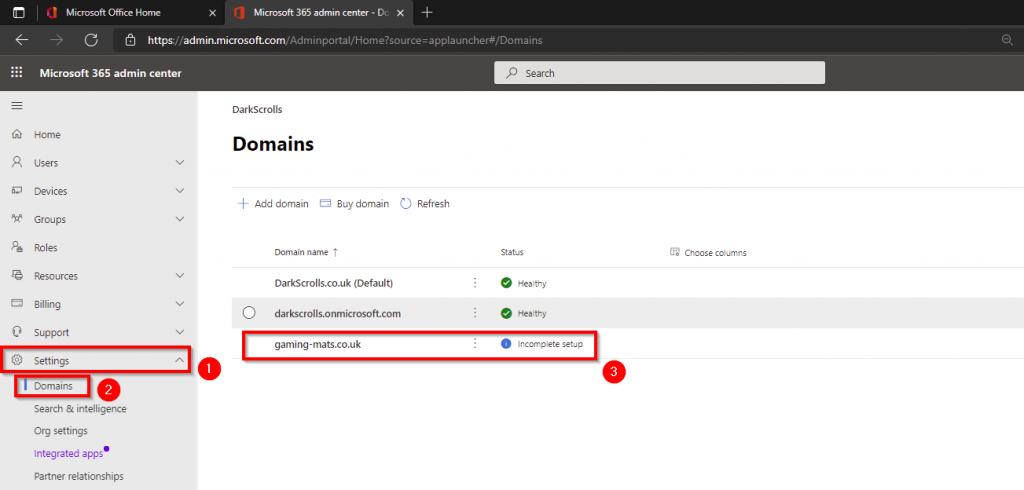Open Search & intelligence settings
The width and height of the screenshot is (1024, 490).
tap(80, 408)
